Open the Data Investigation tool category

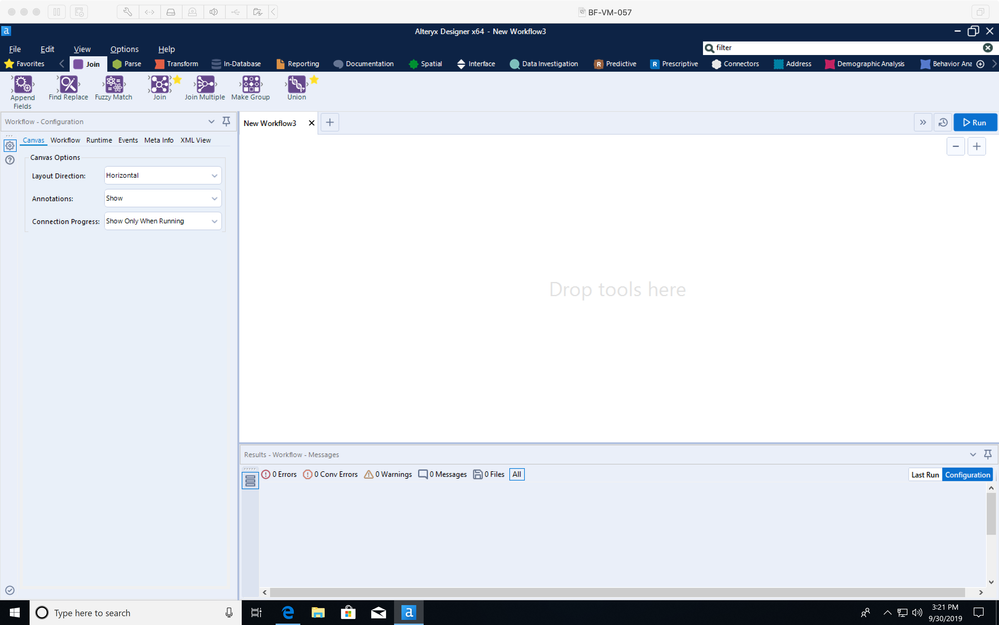point(544,64)
